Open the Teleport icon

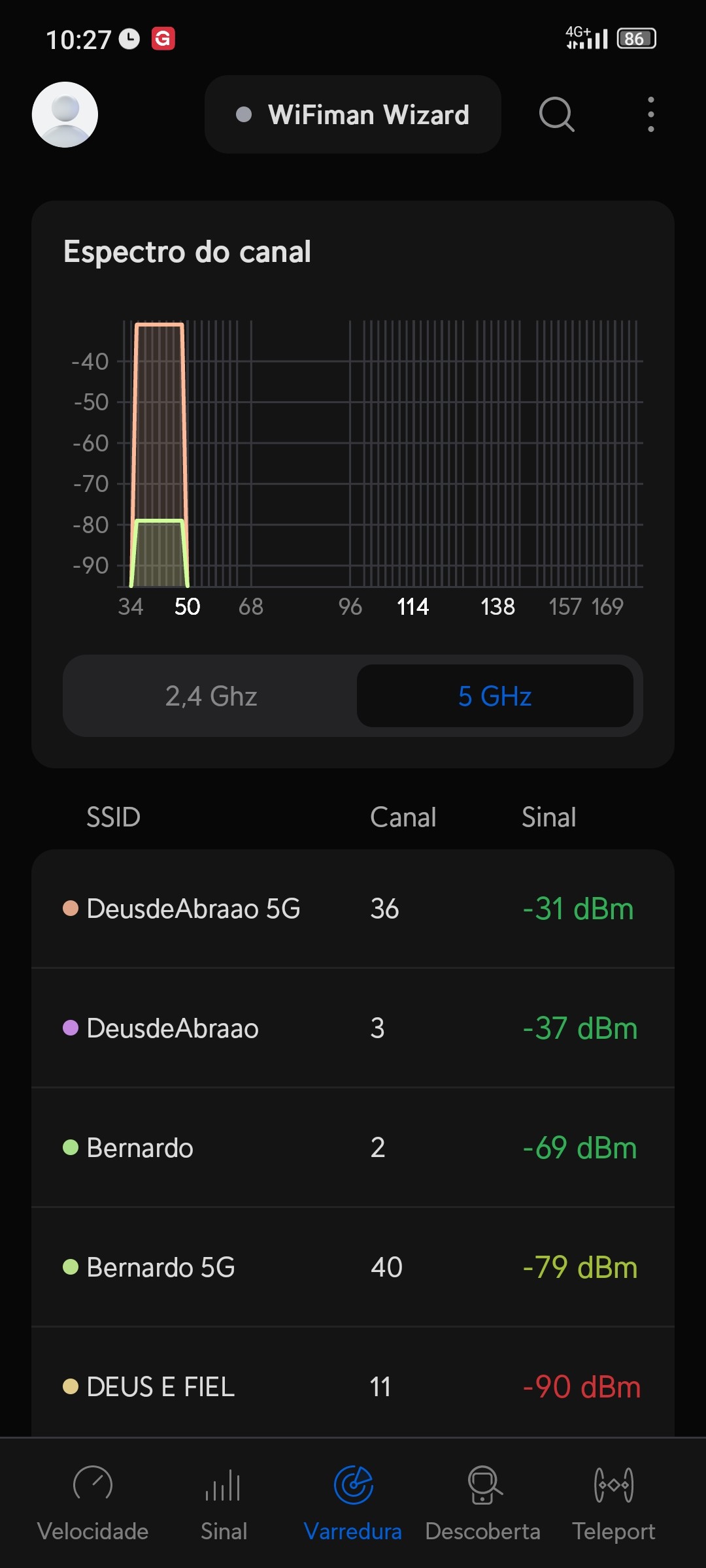point(613,1485)
